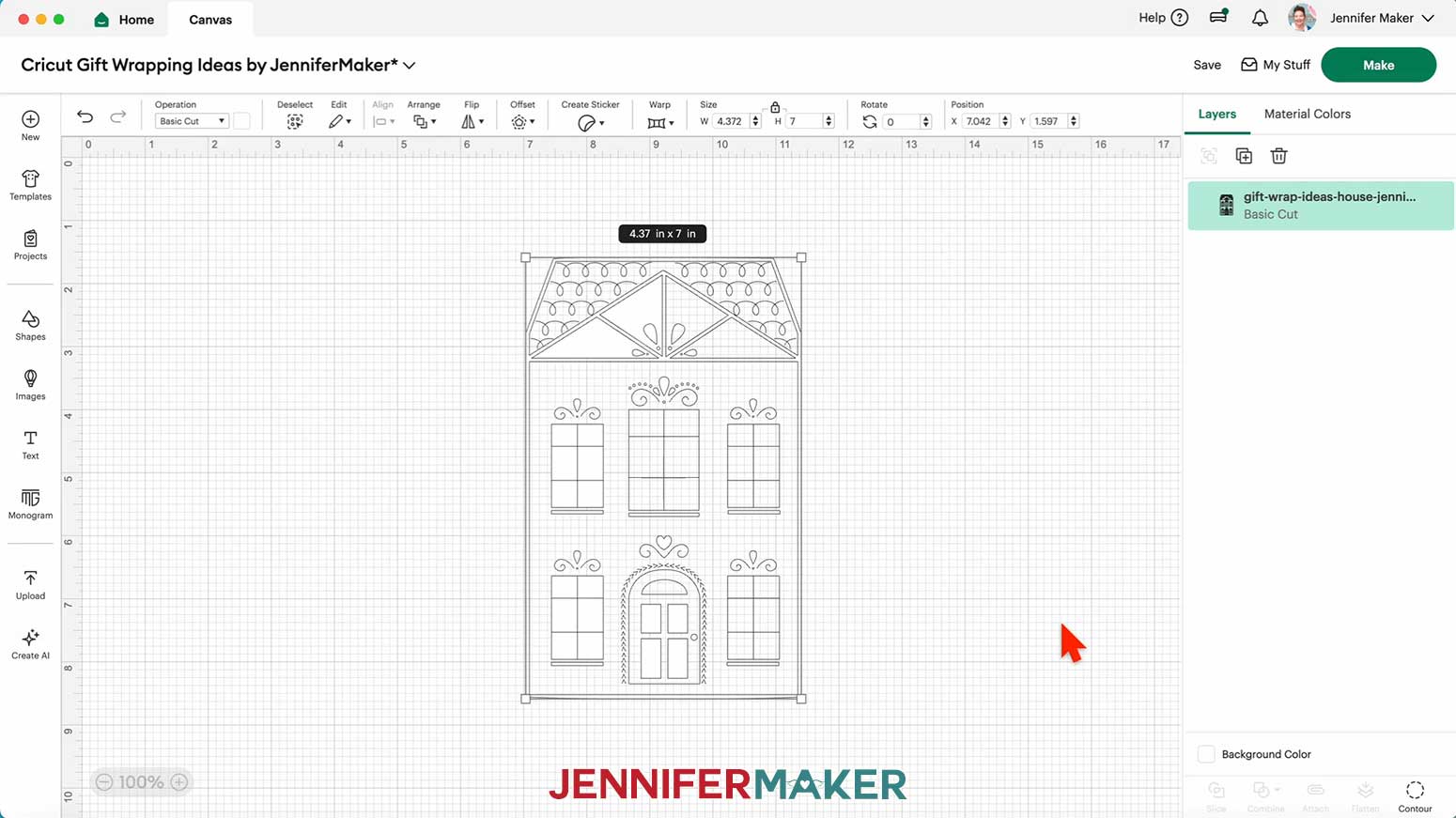Image resolution: width=1456 pixels, height=818 pixels.
Task: Click the Redo arrow
Action: (117, 116)
